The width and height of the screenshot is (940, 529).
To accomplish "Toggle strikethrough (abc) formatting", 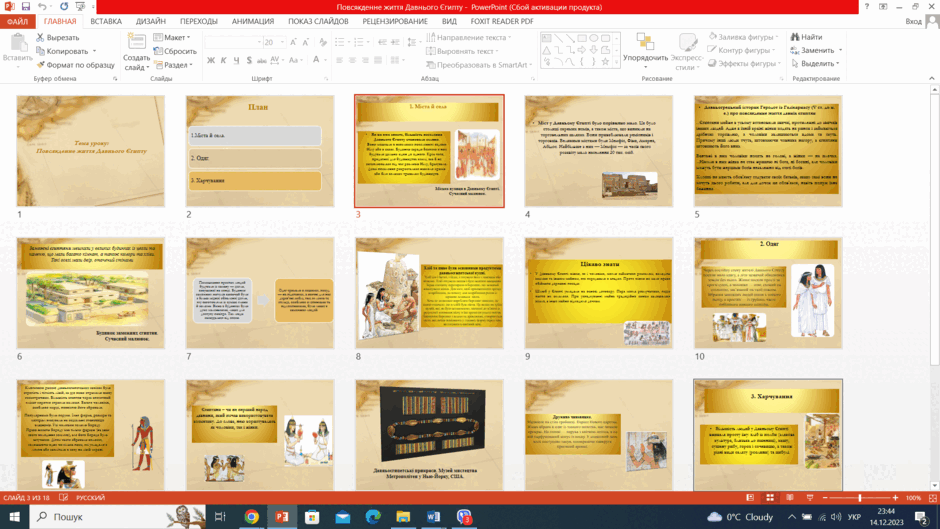I will [261, 60].
